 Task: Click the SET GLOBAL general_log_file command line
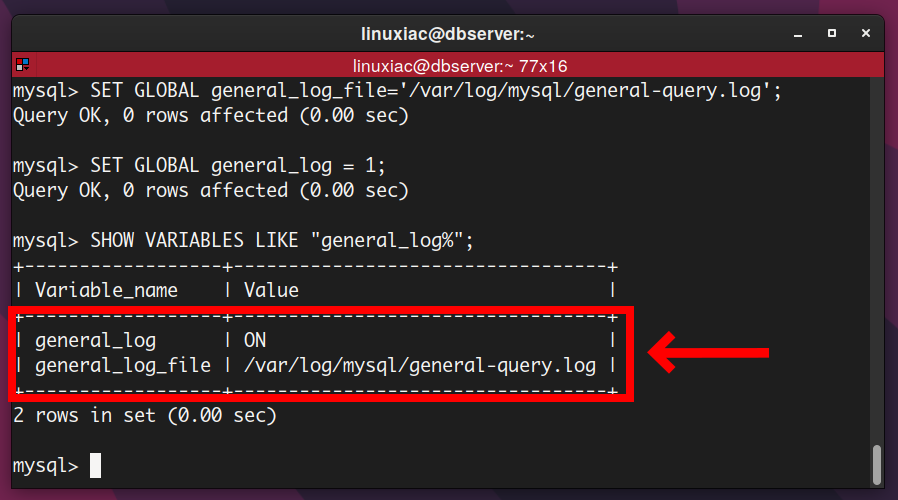397,90
